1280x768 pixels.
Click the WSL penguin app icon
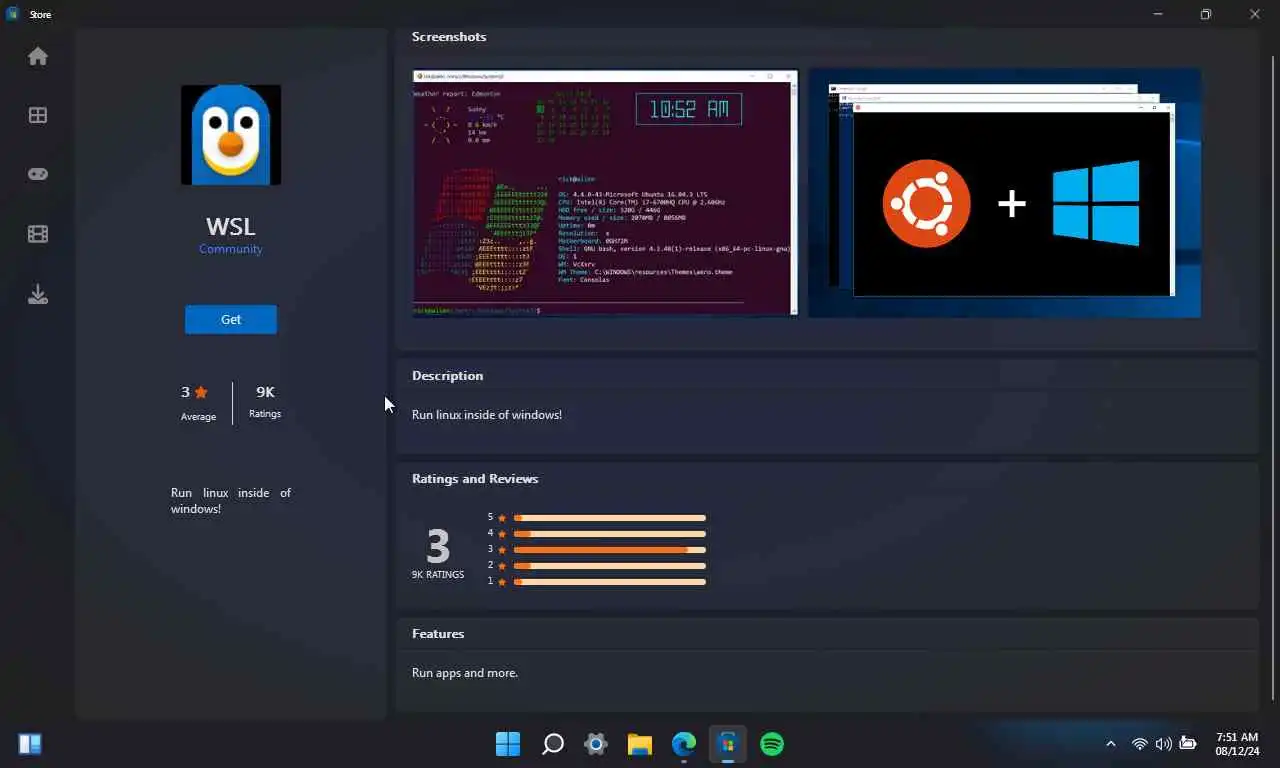click(x=231, y=135)
